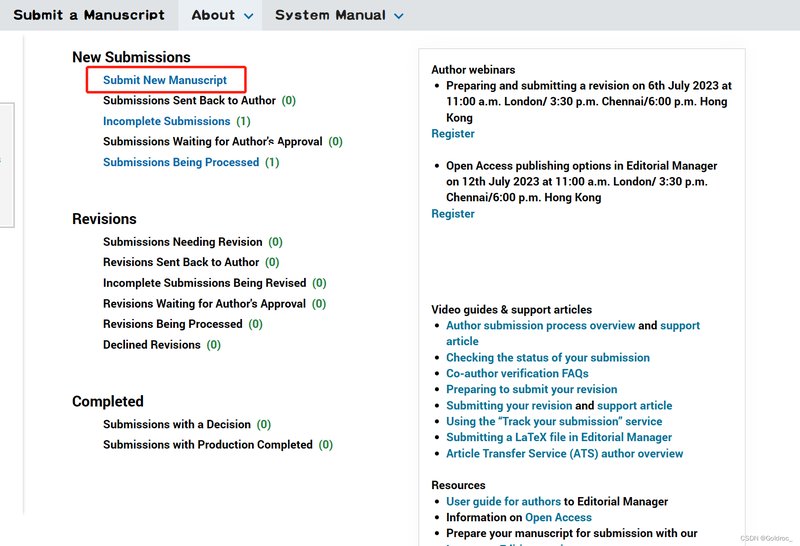Open the Track your submission service article
The width and height of the screenshot is (800, 546).
coord(554,422)
